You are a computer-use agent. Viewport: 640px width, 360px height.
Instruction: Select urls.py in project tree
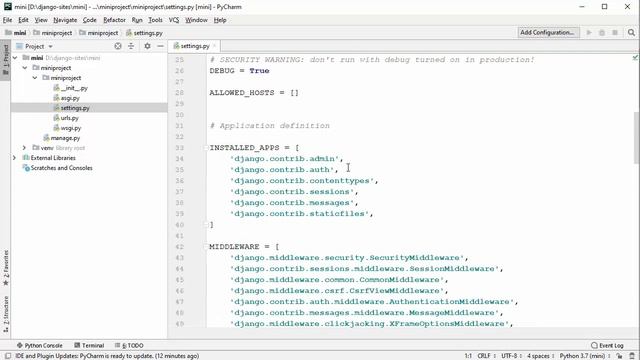pos(66,118)
